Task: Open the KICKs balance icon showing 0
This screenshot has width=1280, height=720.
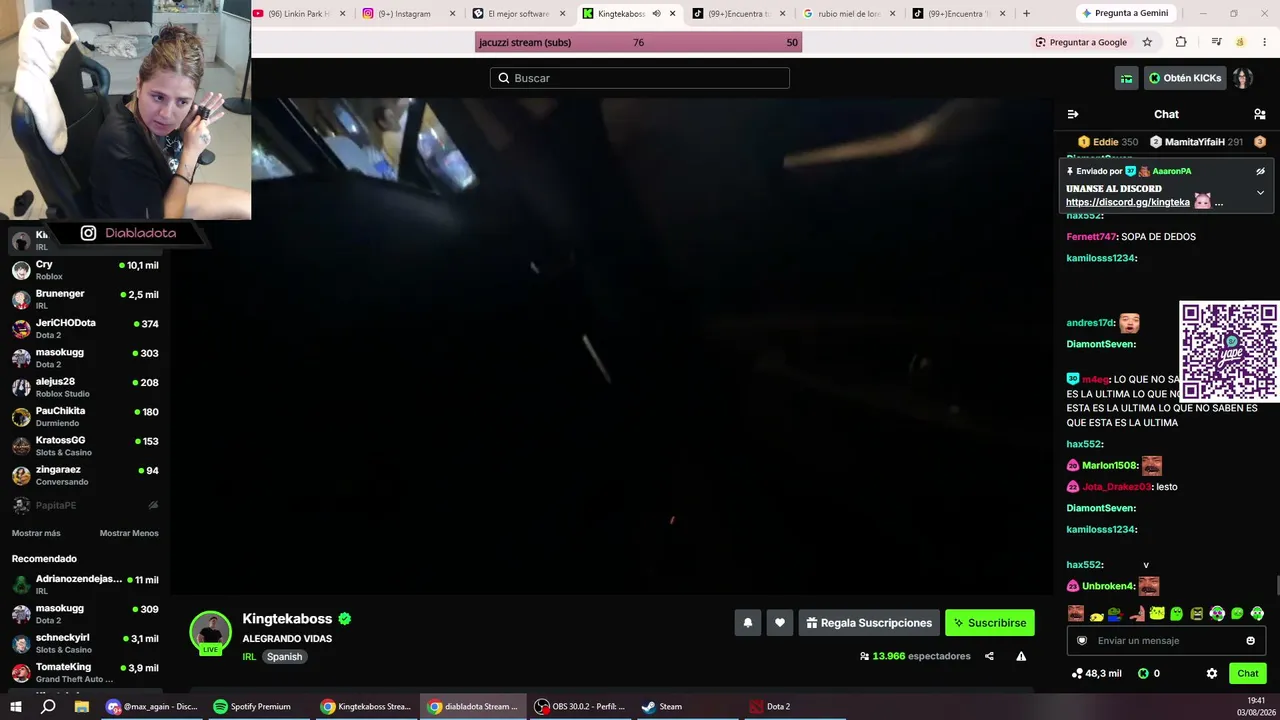Action: tap(1149, 673)
